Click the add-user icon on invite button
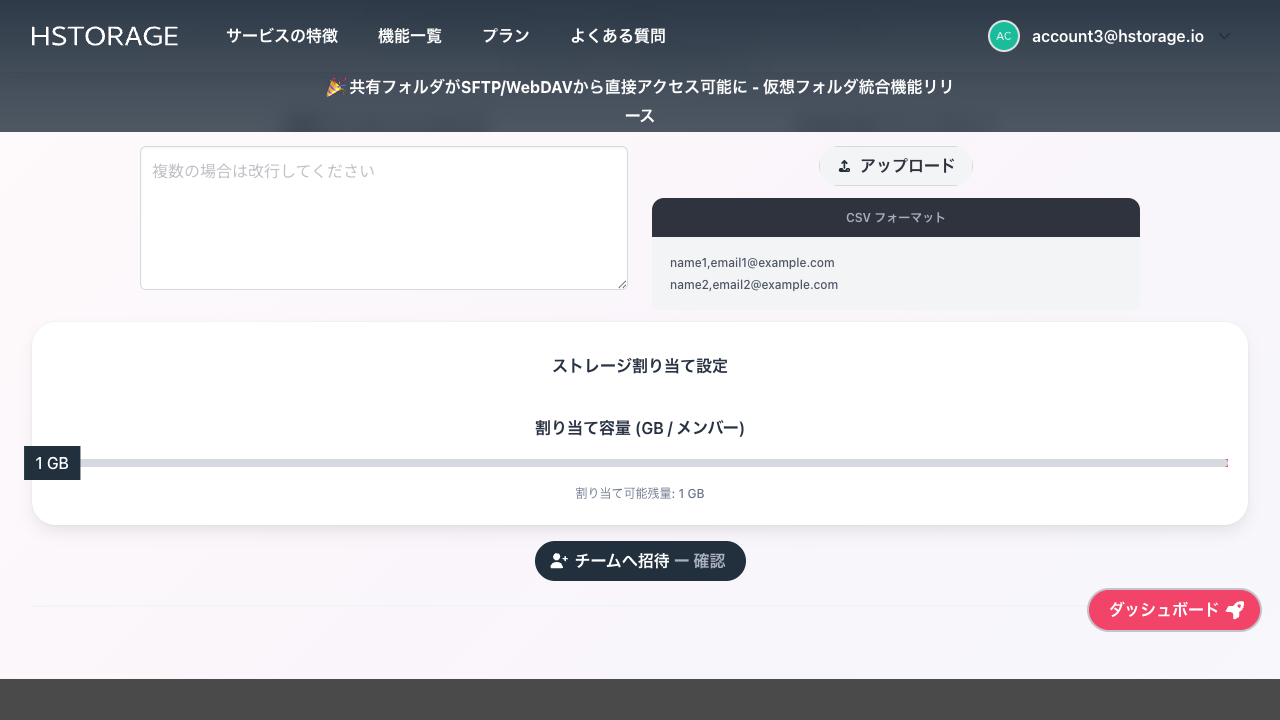This screenshot has height=720, width=1280. click(559, 561)
